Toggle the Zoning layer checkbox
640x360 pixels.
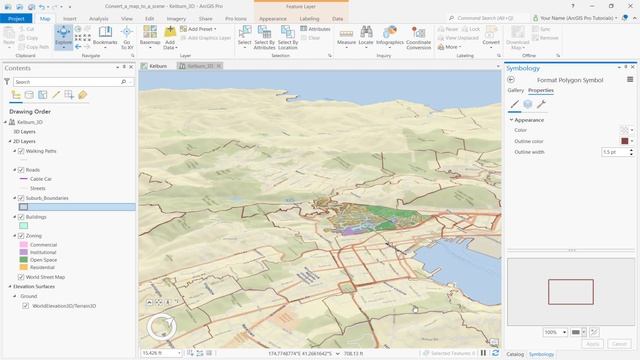(21, 236)
